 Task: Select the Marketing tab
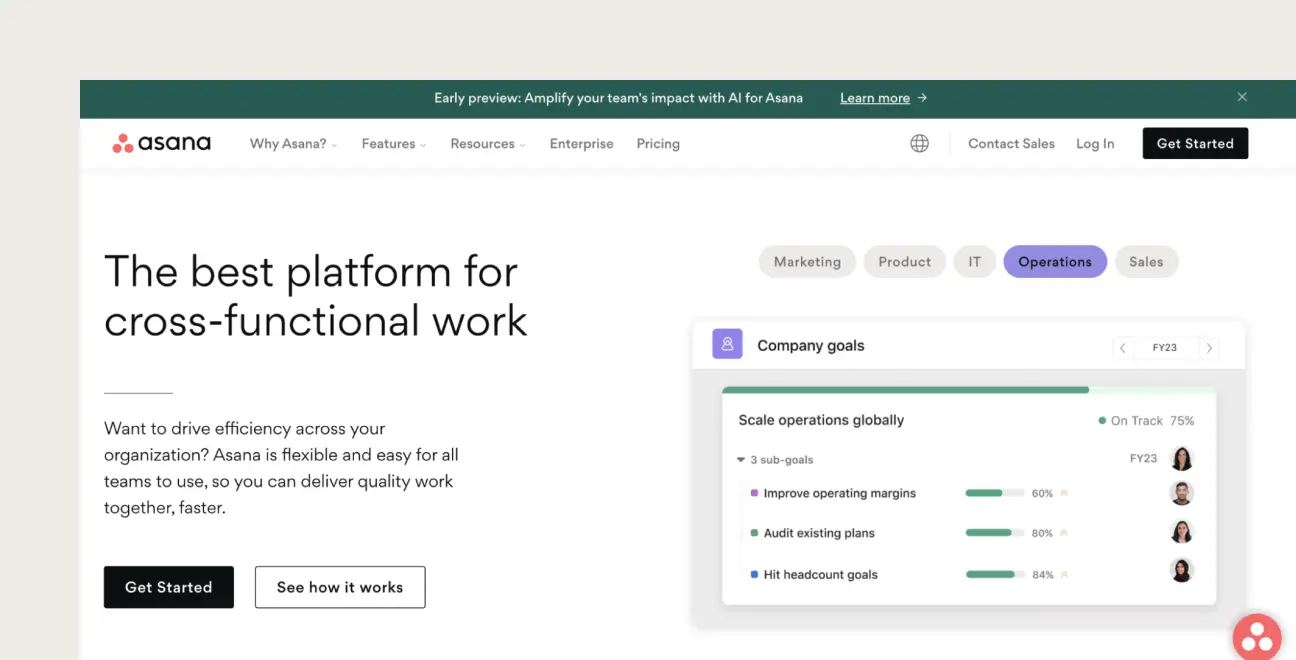(807, 262)
